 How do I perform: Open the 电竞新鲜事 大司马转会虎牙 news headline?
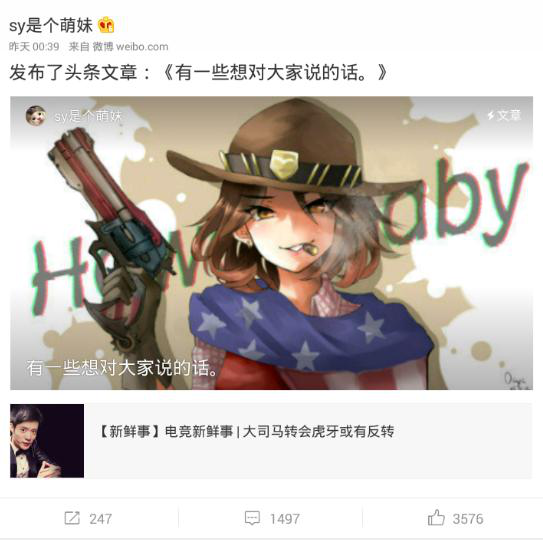(279, 432)
